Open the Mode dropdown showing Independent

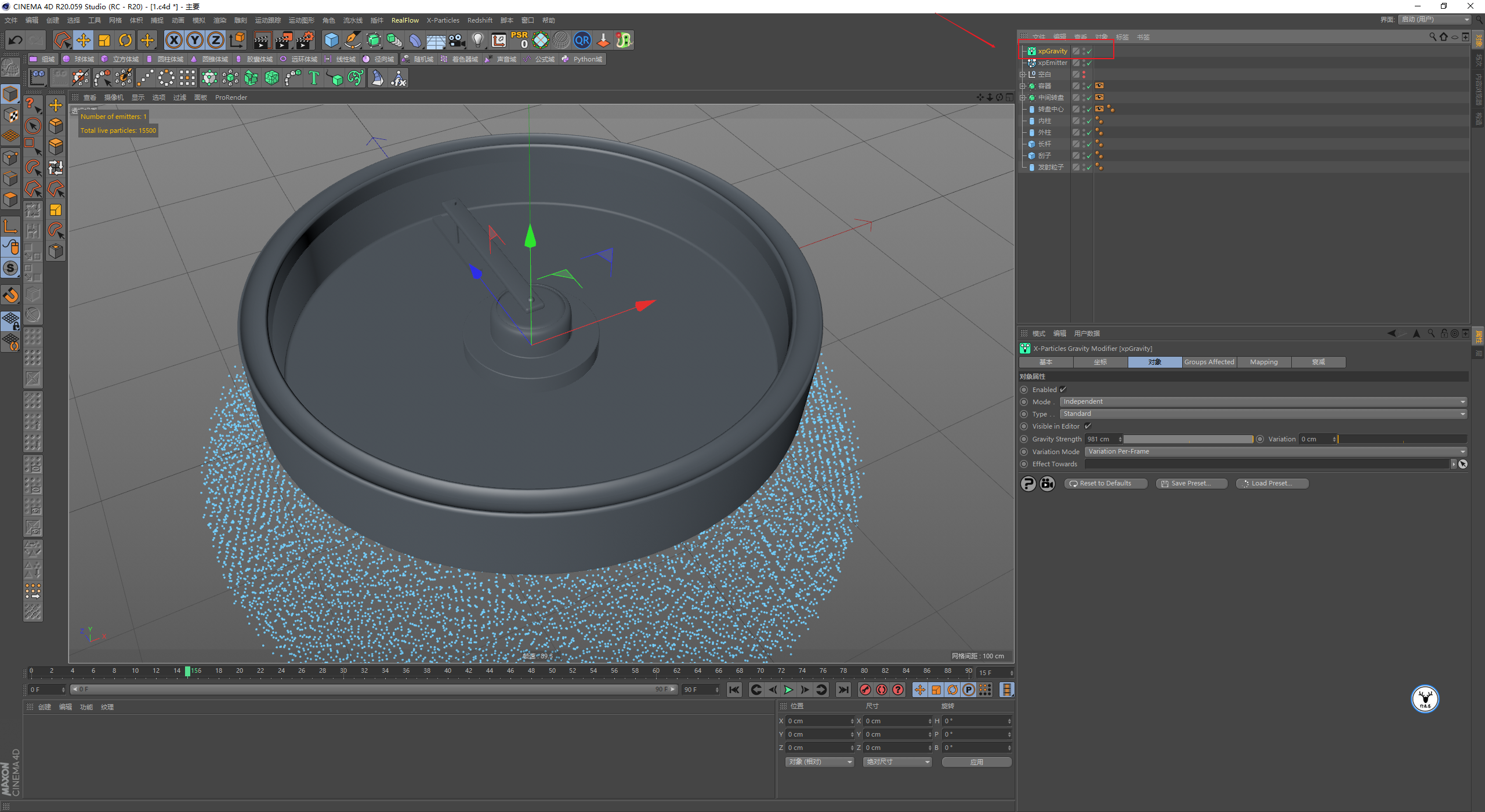(x=1262, y=401)
